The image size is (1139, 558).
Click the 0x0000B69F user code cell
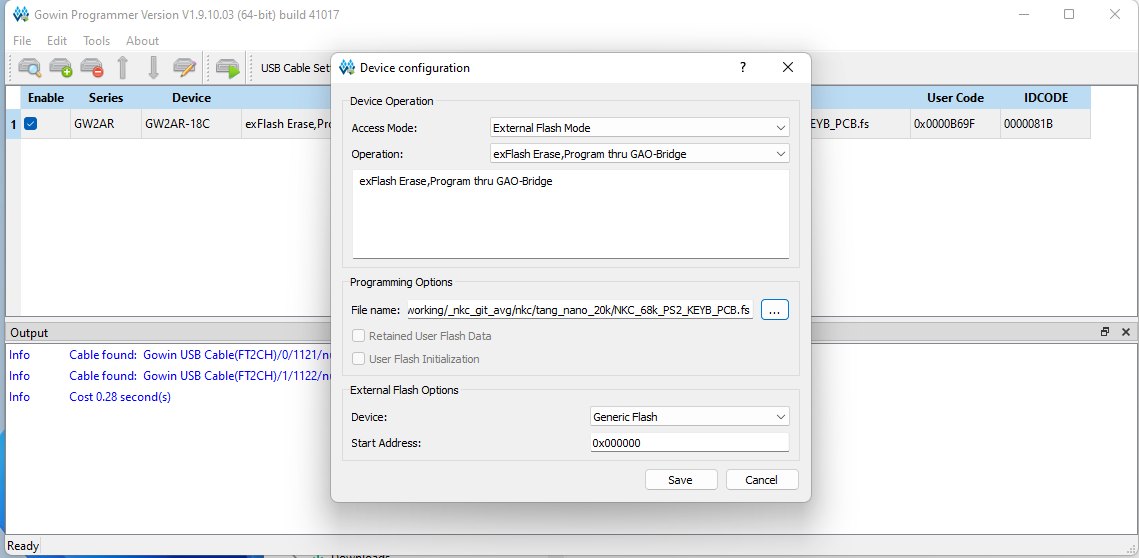pos(955,124)
